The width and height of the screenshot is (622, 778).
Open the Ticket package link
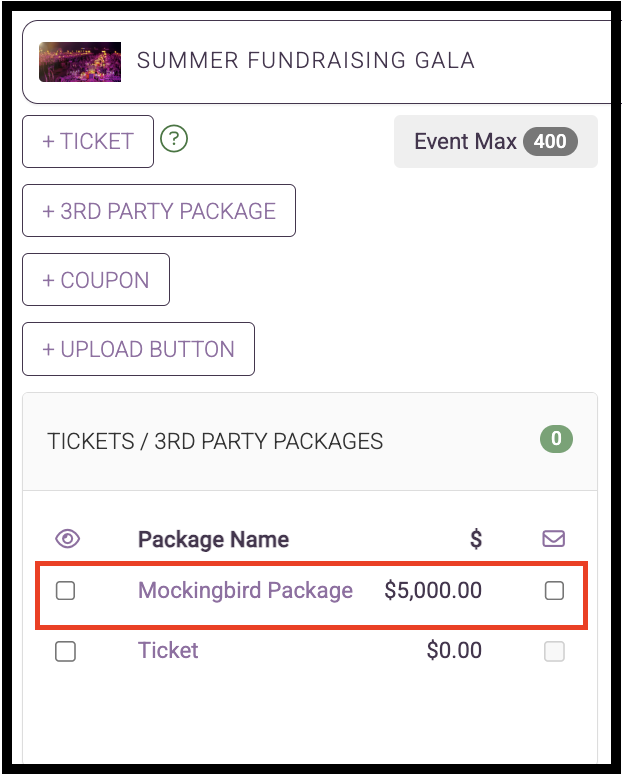tap(168, 650)
